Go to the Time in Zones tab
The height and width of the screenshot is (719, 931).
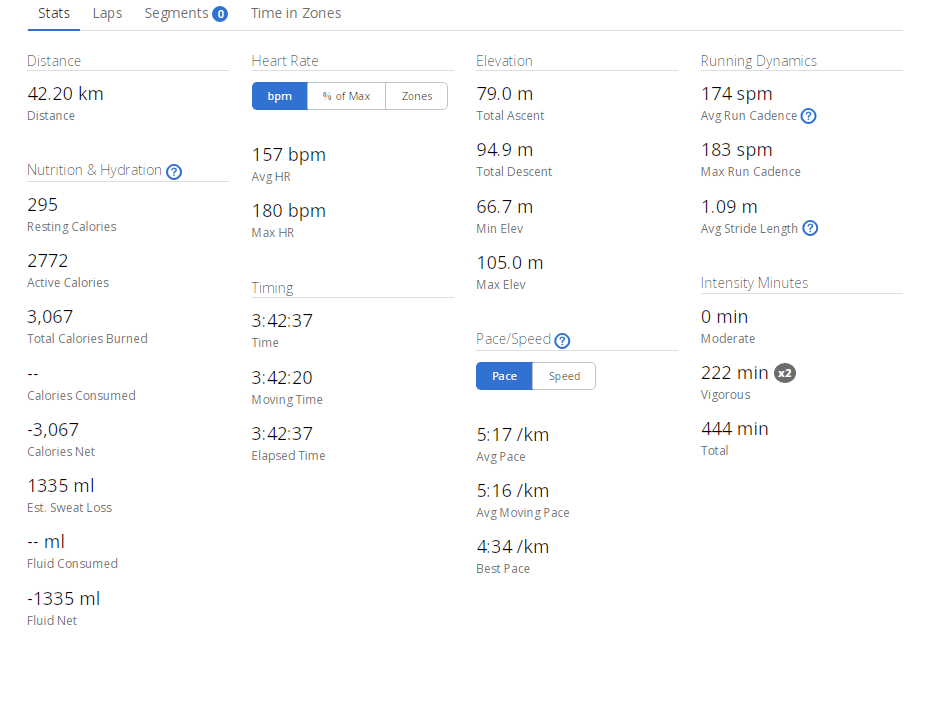click(x=295, y=14)
